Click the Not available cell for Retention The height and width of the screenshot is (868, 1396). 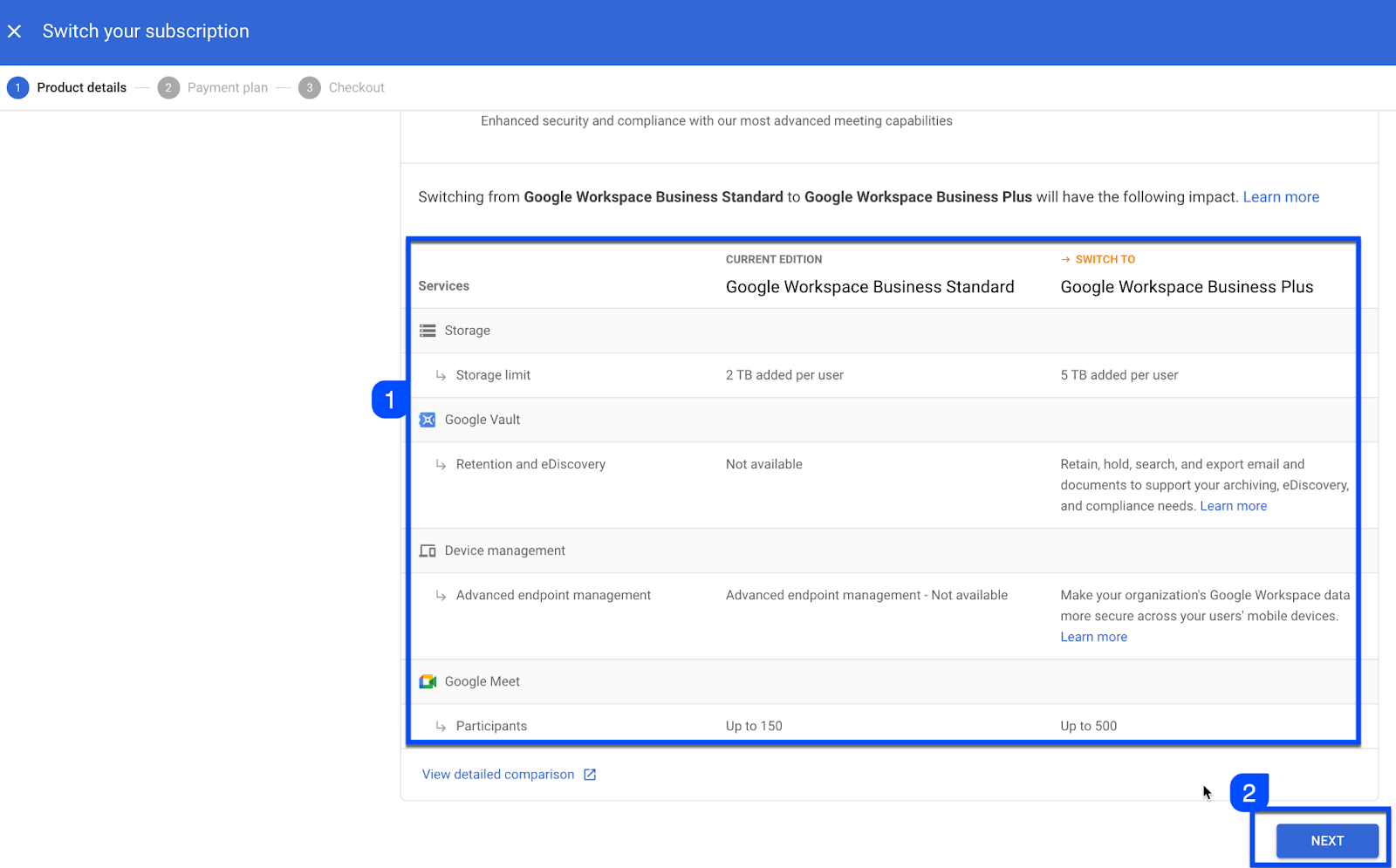(763, 464)
